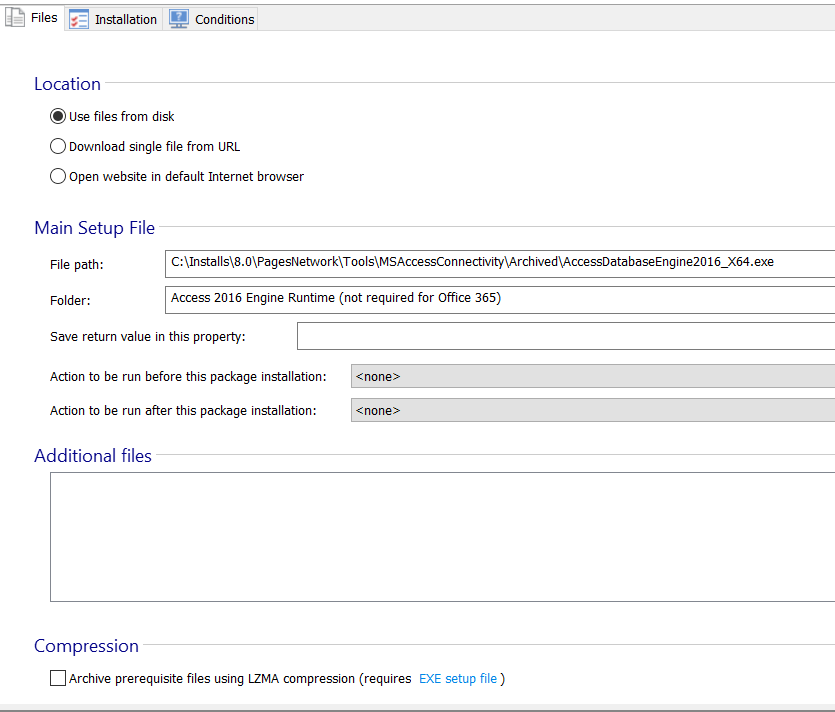Select 'Use files from disk' option
835x712 pixels.
[58, 117]
